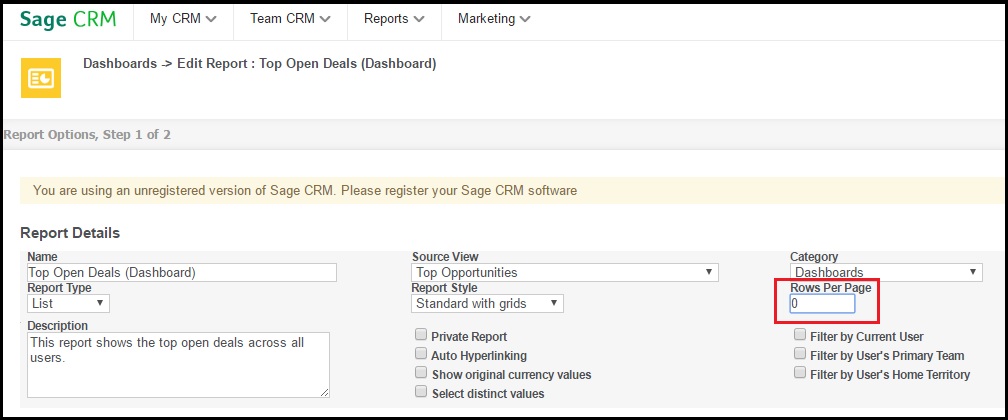The image size is (1008, 420).
Task: Open the Reports menu
Action: pyautogui.click(x=394, y=19)
